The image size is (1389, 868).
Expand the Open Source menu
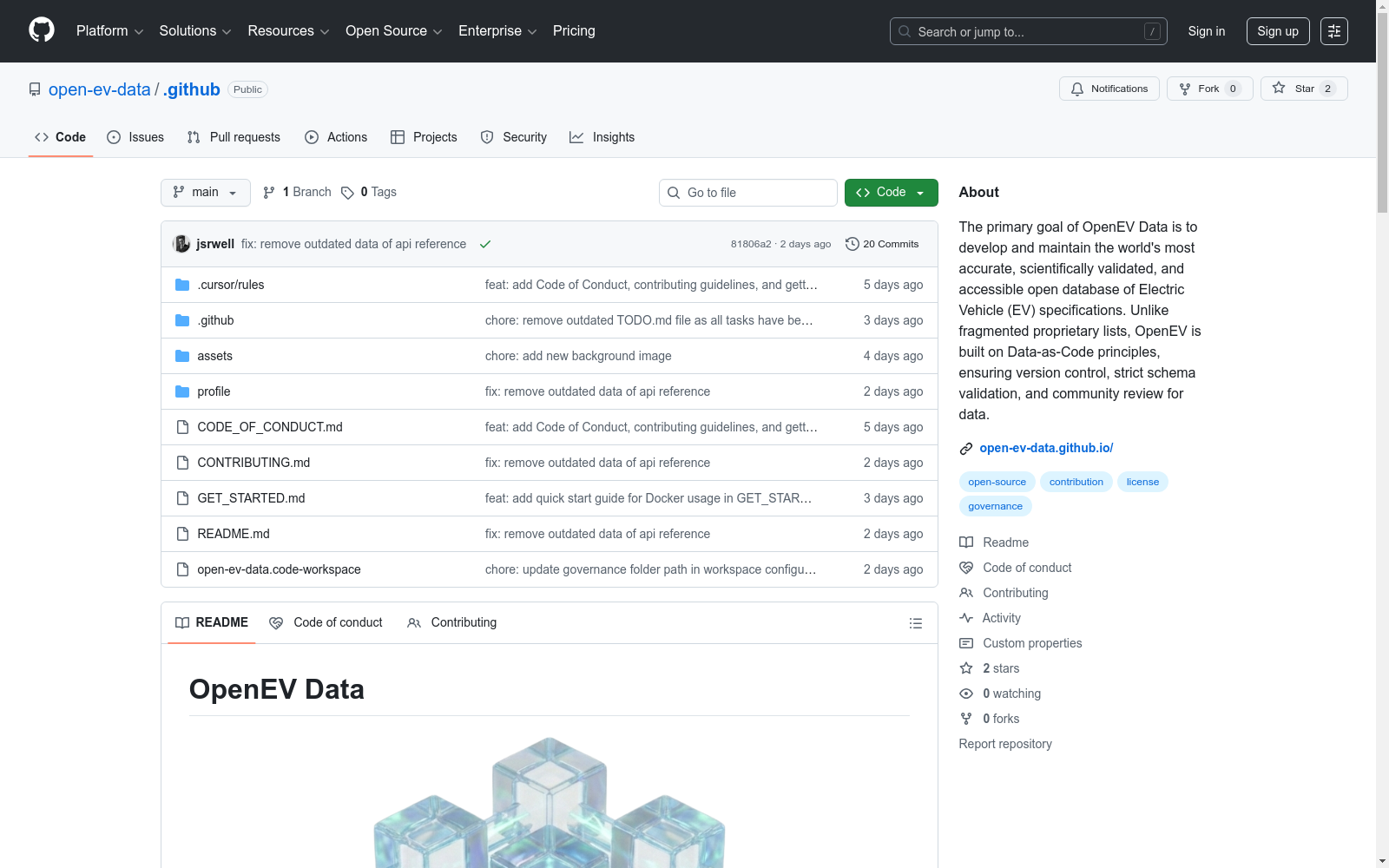pos(394,31)
